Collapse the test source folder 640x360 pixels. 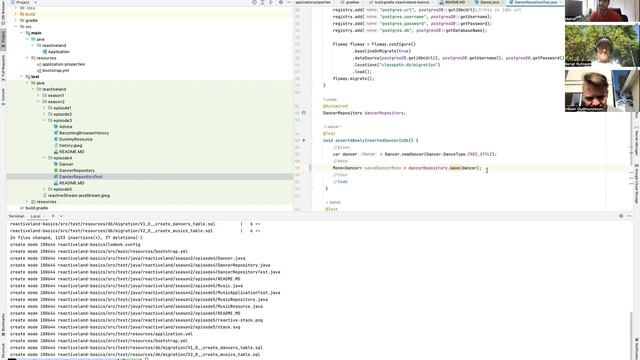pyautogui.click(x=22, y=76)
